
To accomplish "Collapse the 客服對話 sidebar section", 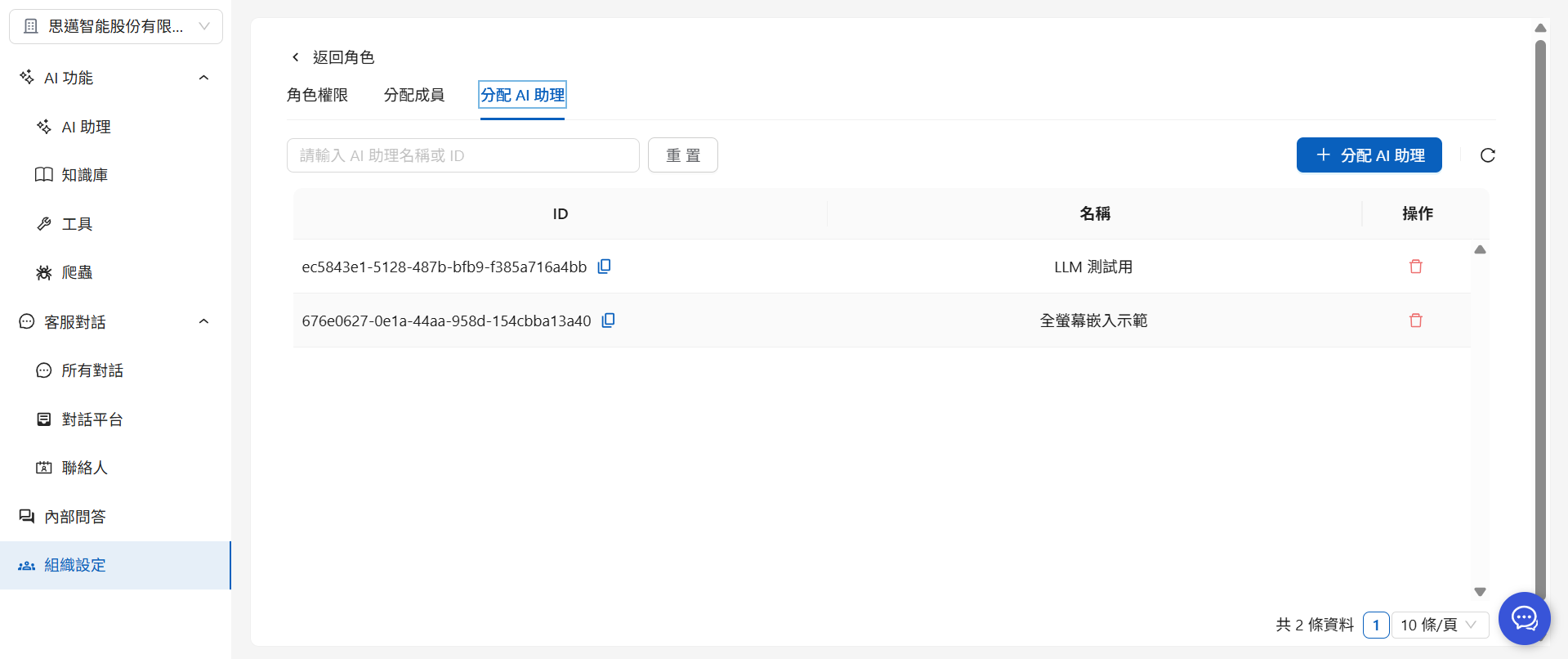I will (x=203, y=321).
